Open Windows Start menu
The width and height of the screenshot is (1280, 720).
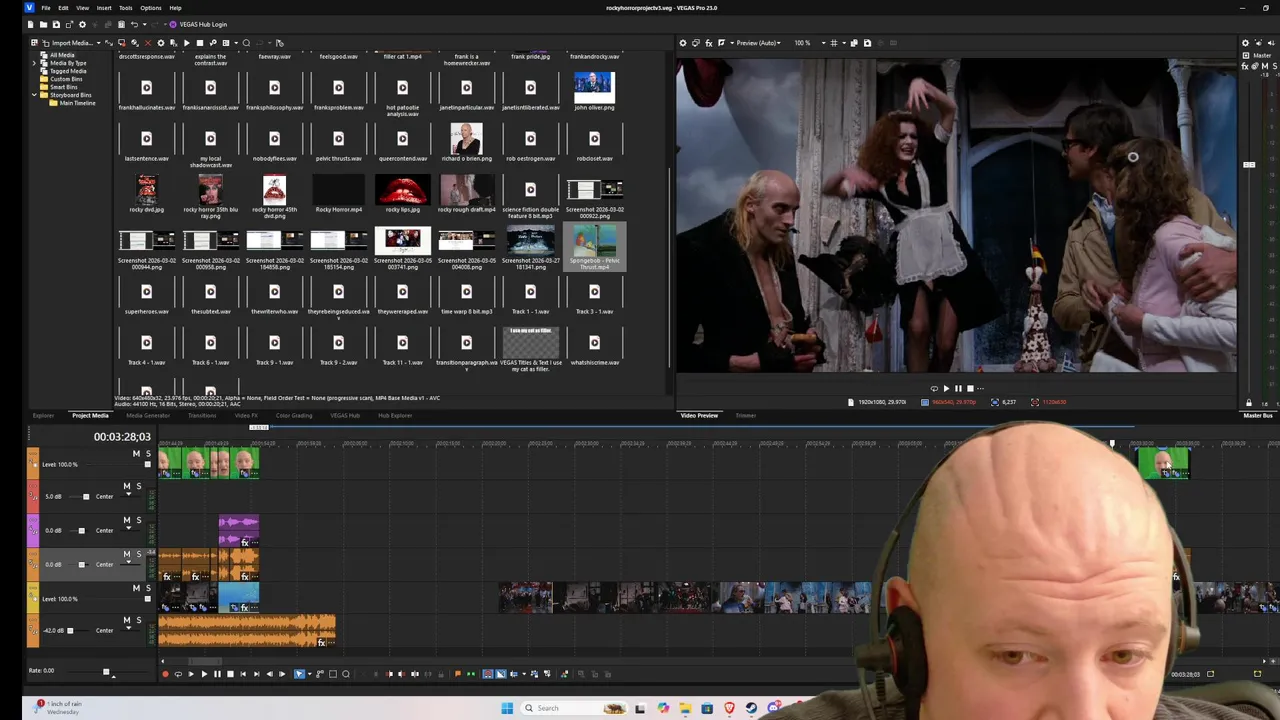pyautogui.click(x=507, y=708)
